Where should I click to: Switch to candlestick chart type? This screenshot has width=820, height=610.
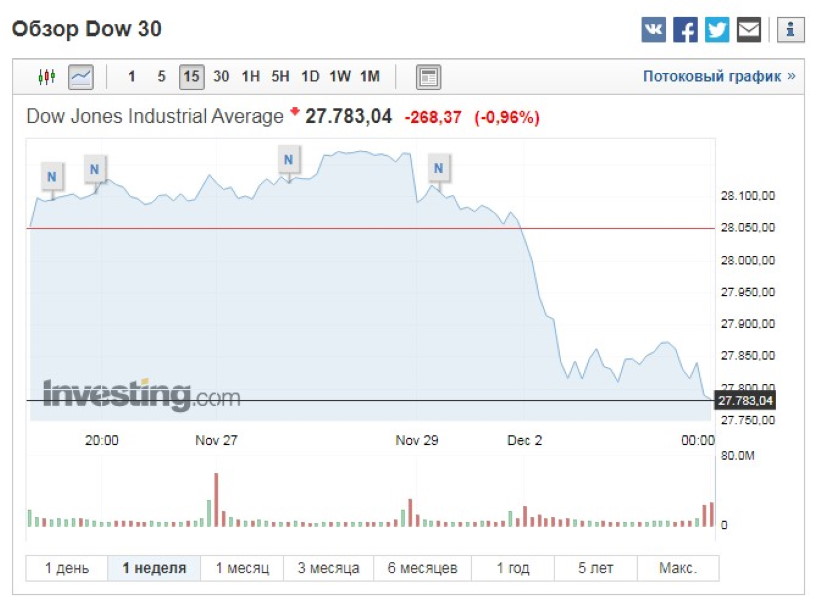click(x=46, y=77)
